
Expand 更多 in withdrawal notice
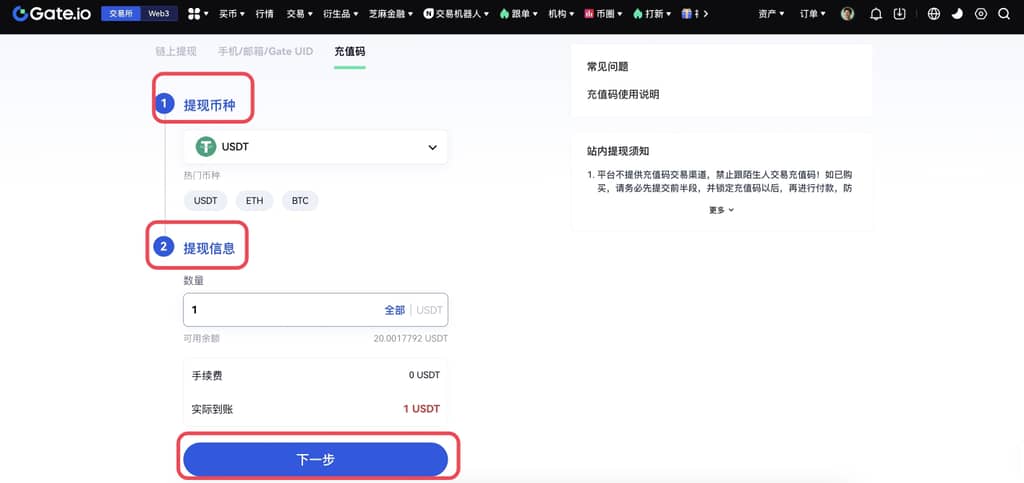(x=721, y=210)
